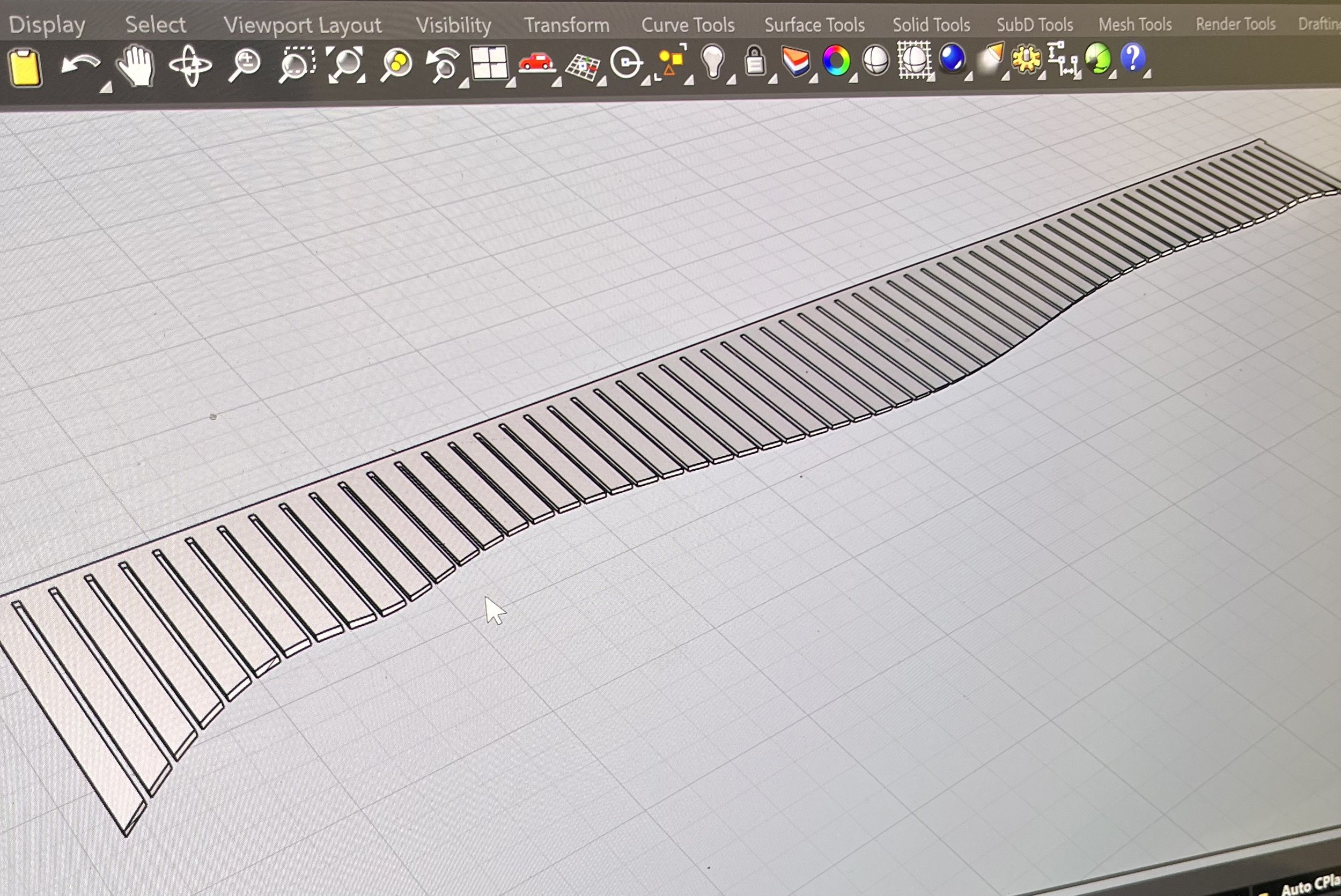Click the spotlight Create Light icon

(x=991, y=58)
